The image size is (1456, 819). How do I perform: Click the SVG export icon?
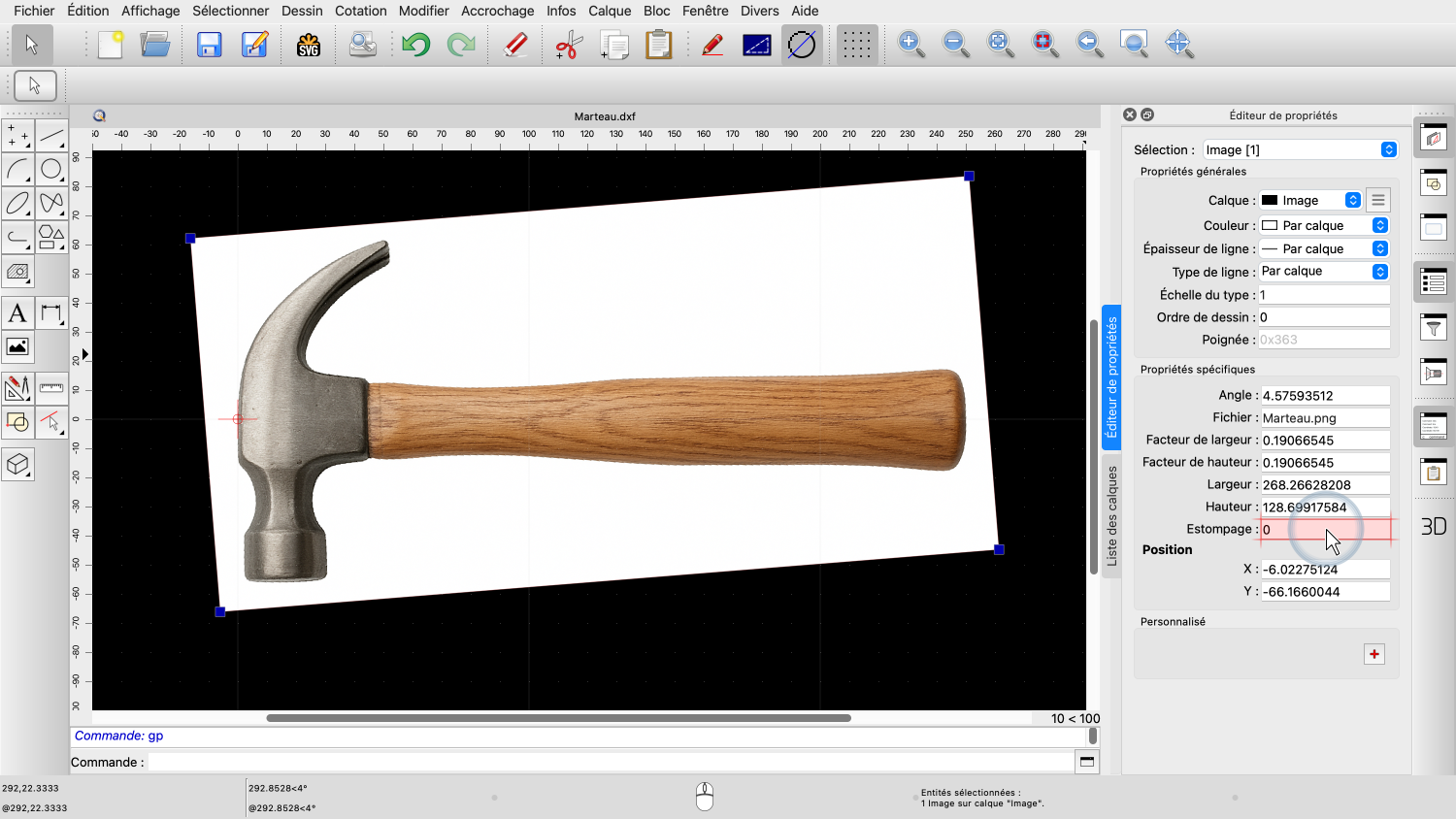pyautogui.click(x=309, y=45)
